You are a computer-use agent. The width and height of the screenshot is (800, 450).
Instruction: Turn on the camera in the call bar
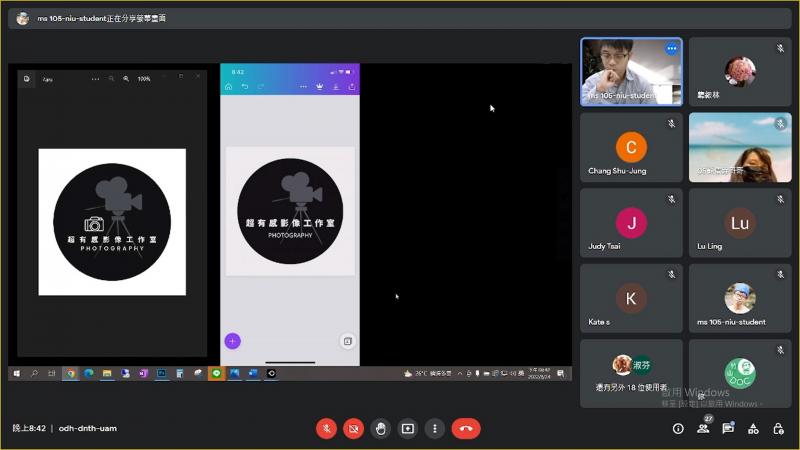353,428
